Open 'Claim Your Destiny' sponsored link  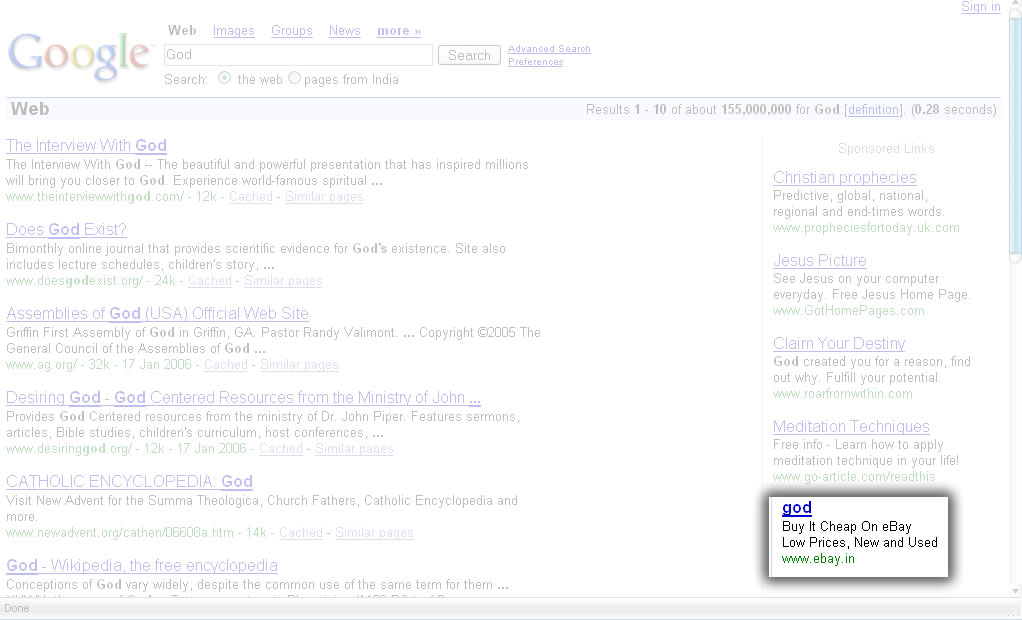click(x=839, y=344)
